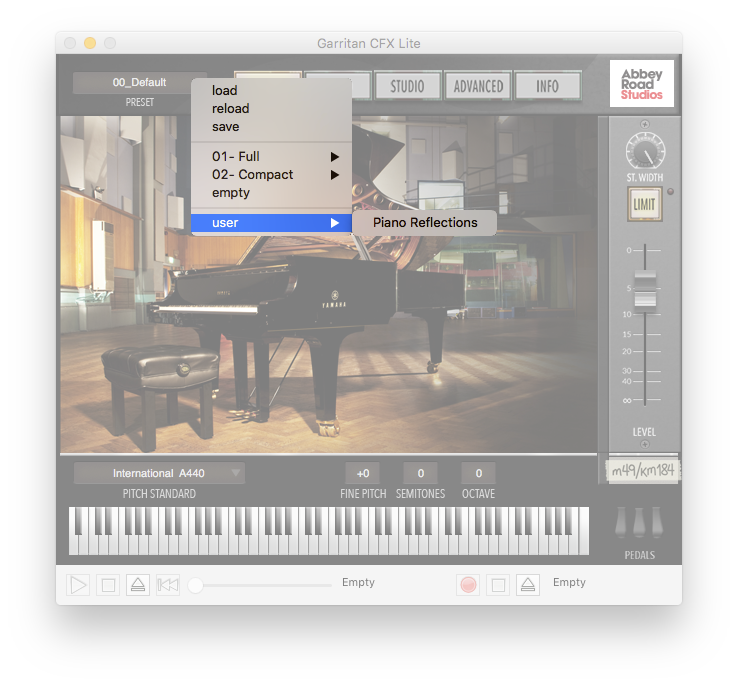Select load in preset menu

(x=271, y=90)
